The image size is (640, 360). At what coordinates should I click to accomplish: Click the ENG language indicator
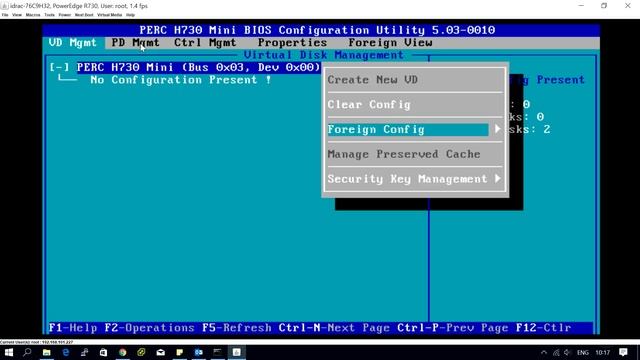[583, 353]
